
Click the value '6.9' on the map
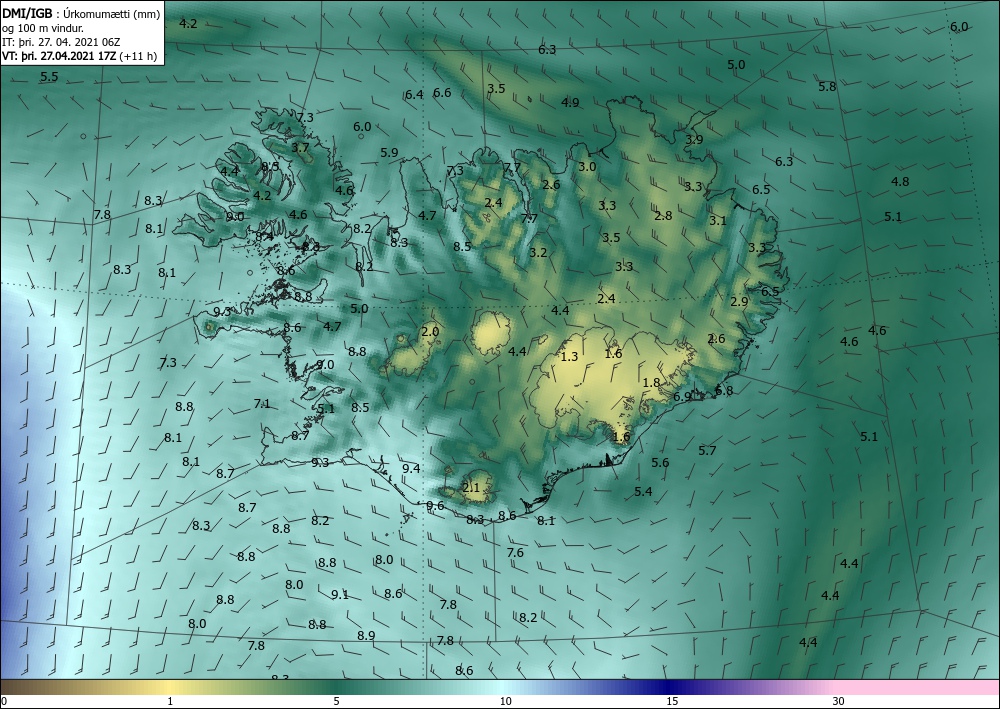[x=682, y=396]
